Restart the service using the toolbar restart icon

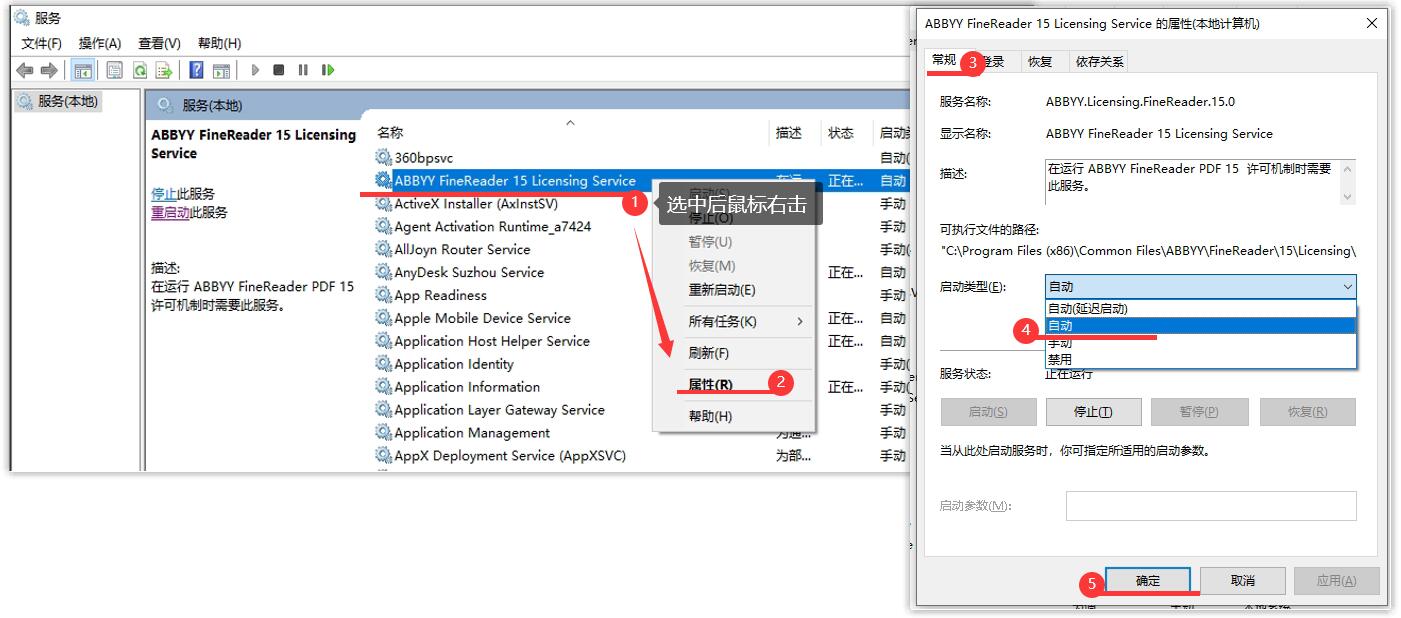pos(327,70)
